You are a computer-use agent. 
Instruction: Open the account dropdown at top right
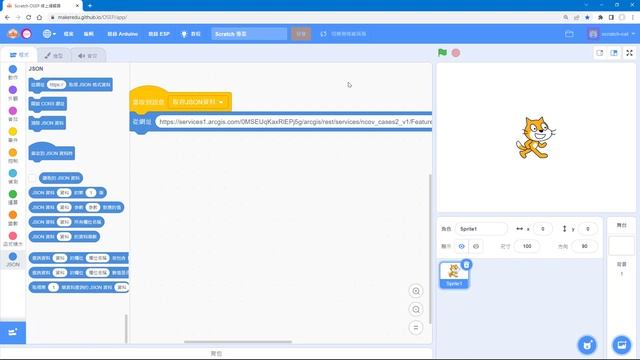[x=611, y=34]
